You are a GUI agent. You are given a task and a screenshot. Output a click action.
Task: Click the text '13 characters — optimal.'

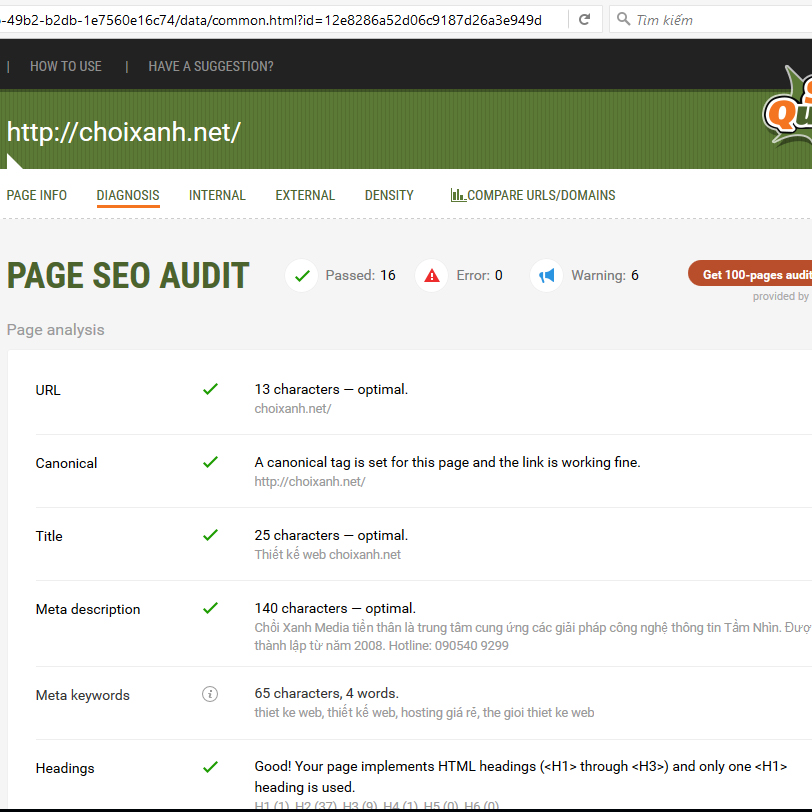(x=331, y=389)
